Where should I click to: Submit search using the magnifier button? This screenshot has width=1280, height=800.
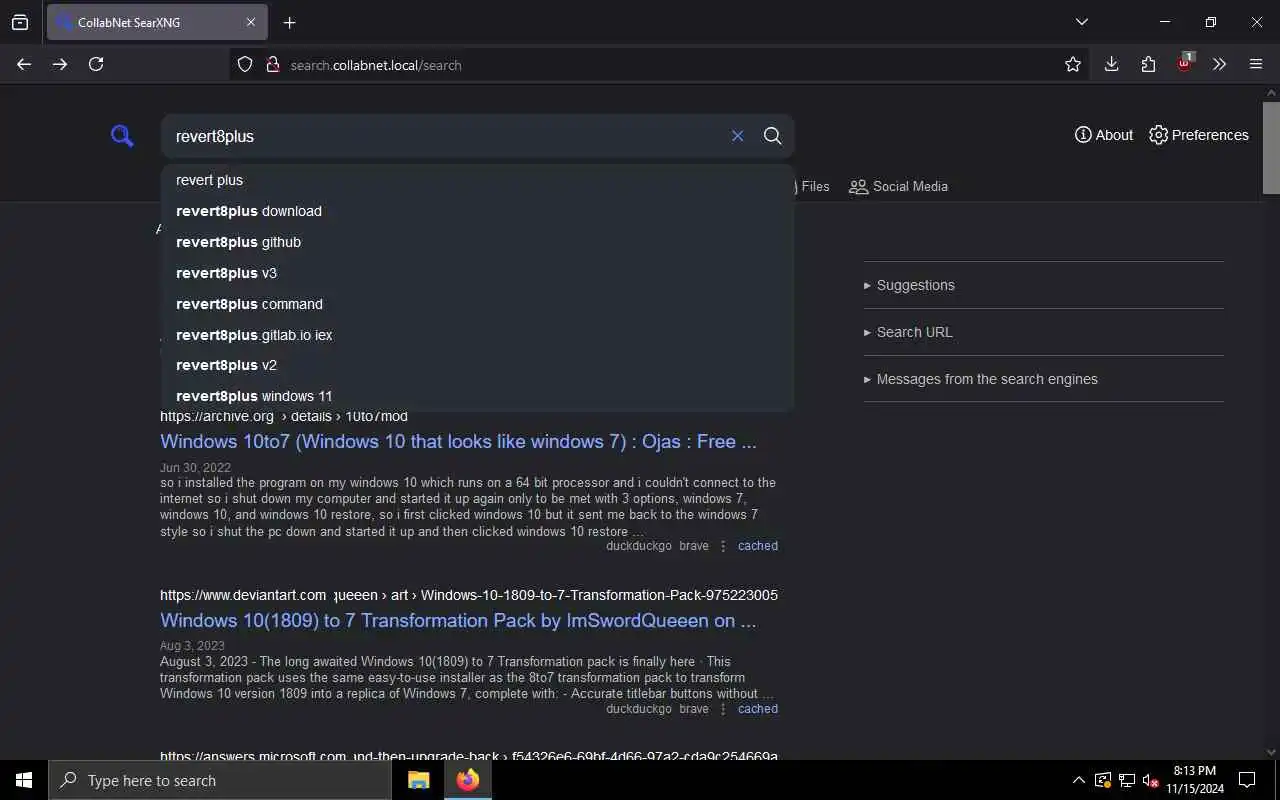(772, 136)
